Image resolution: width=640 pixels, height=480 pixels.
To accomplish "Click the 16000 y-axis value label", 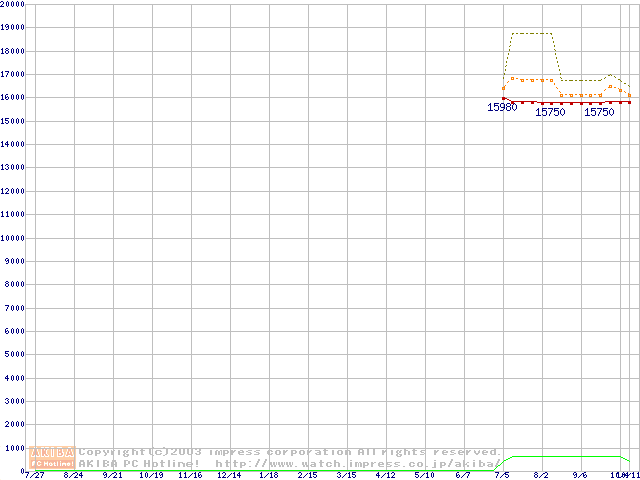I will 13,98.
